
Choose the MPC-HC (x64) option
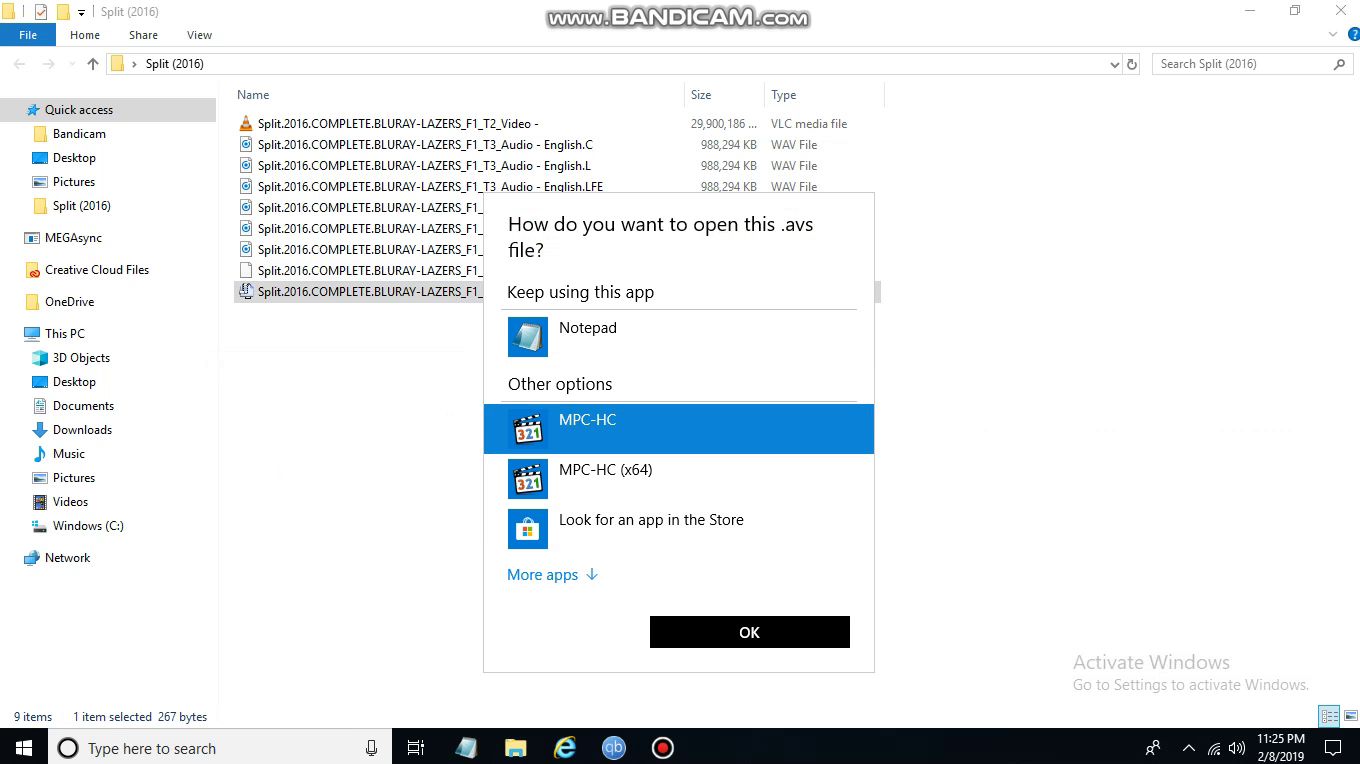(x=679, y=479)
